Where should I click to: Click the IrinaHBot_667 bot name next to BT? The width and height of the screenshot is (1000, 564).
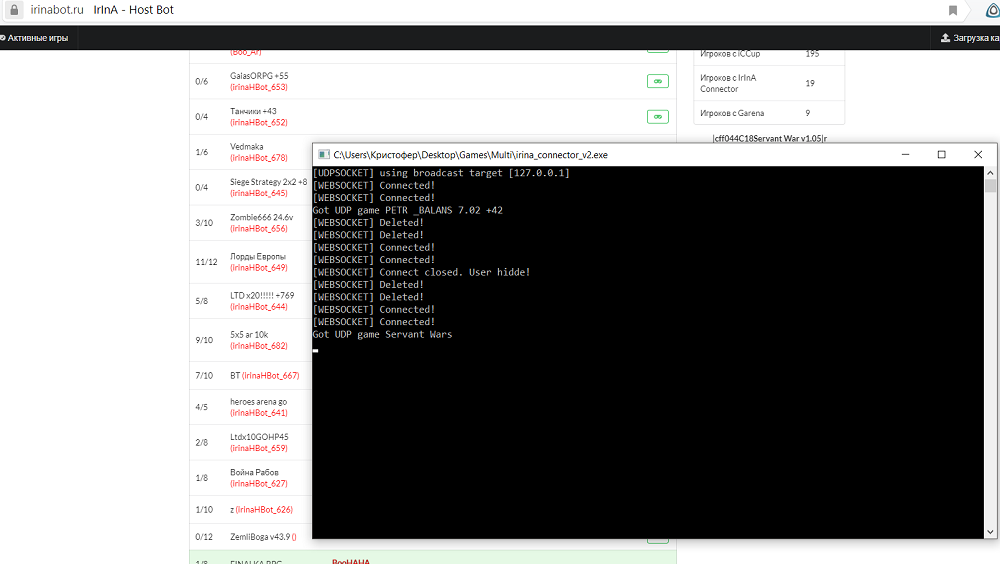pyautogui.click(x=270, y=376)
